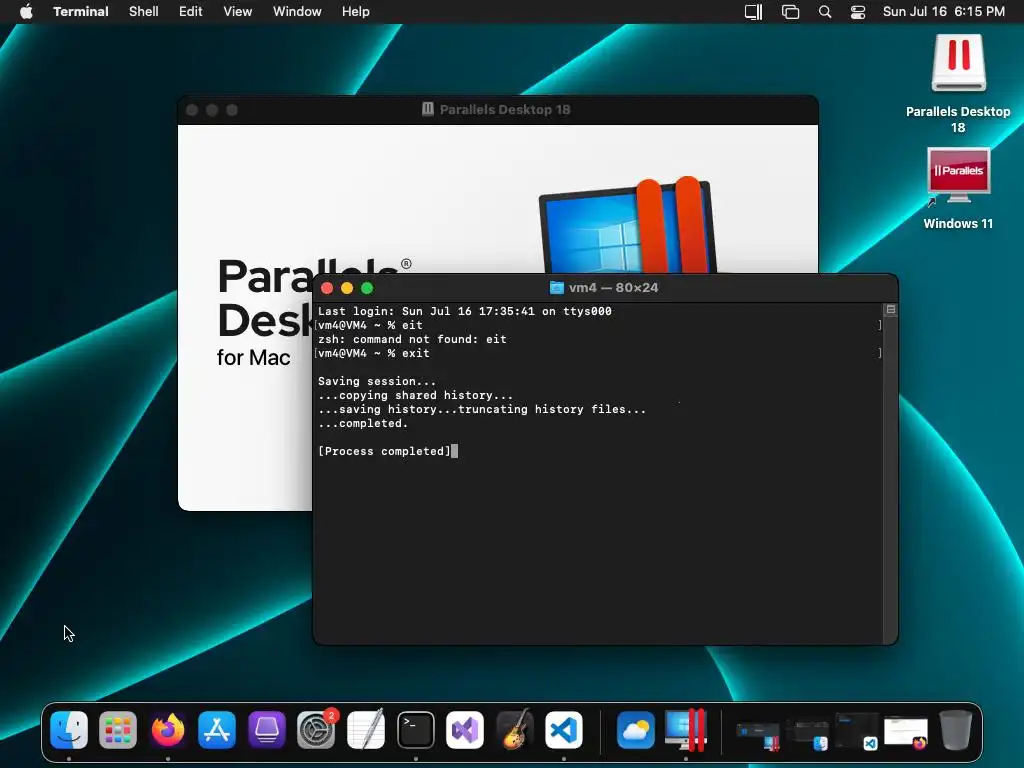
Task: Restore minimized Parallels window in the Dock
Action: click(x=758, y=734)
